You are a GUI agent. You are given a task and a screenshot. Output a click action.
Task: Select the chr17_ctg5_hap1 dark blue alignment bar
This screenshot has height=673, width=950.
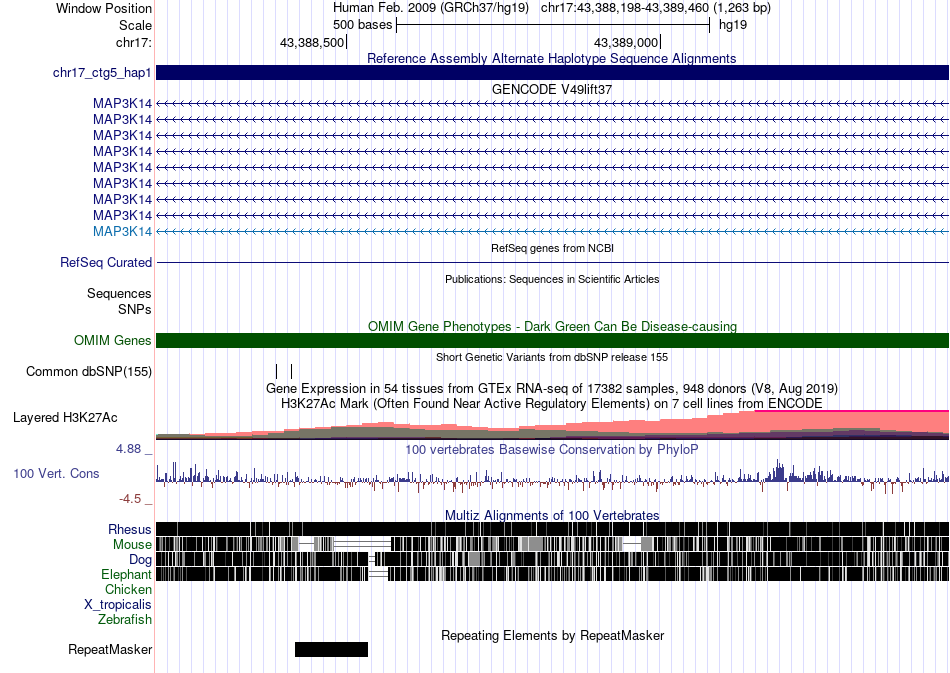(552, 73)
